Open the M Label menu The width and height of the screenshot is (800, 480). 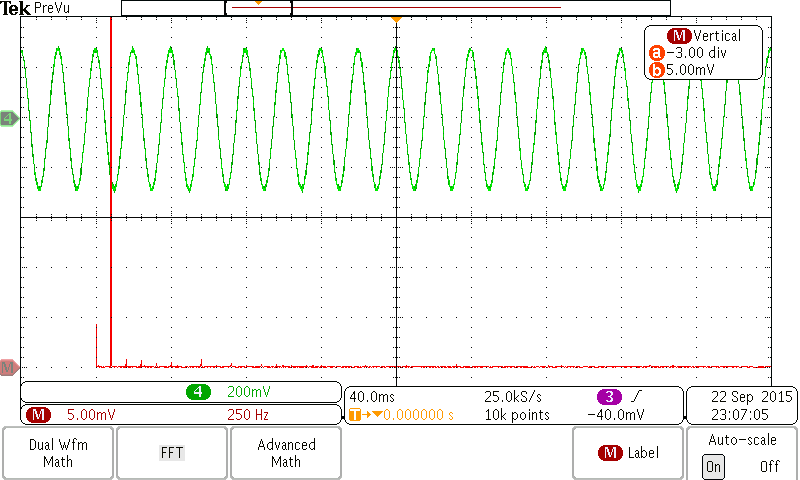(628, 453)
